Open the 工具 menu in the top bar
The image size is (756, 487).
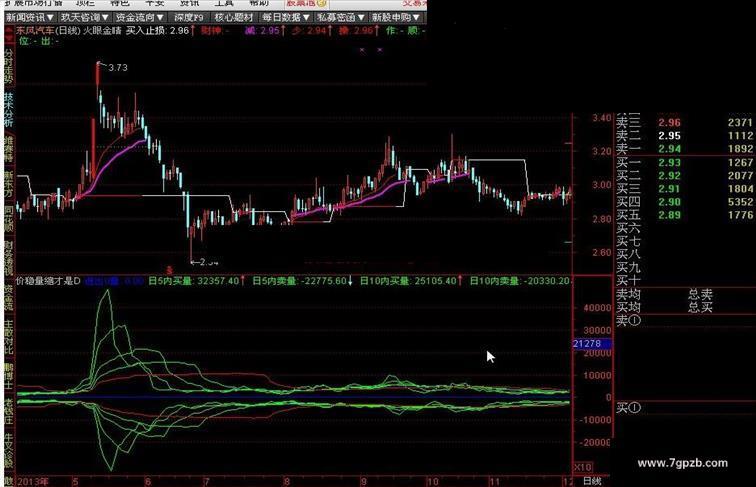(x=224, y=3)
